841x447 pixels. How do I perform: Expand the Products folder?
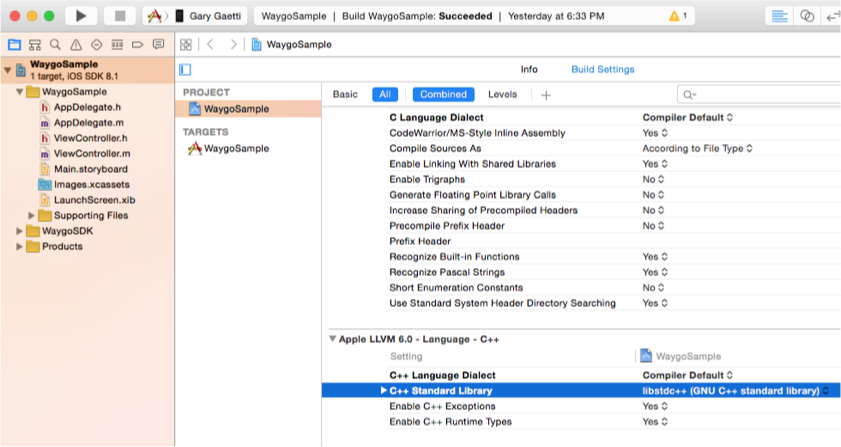(x=20, y=247)
